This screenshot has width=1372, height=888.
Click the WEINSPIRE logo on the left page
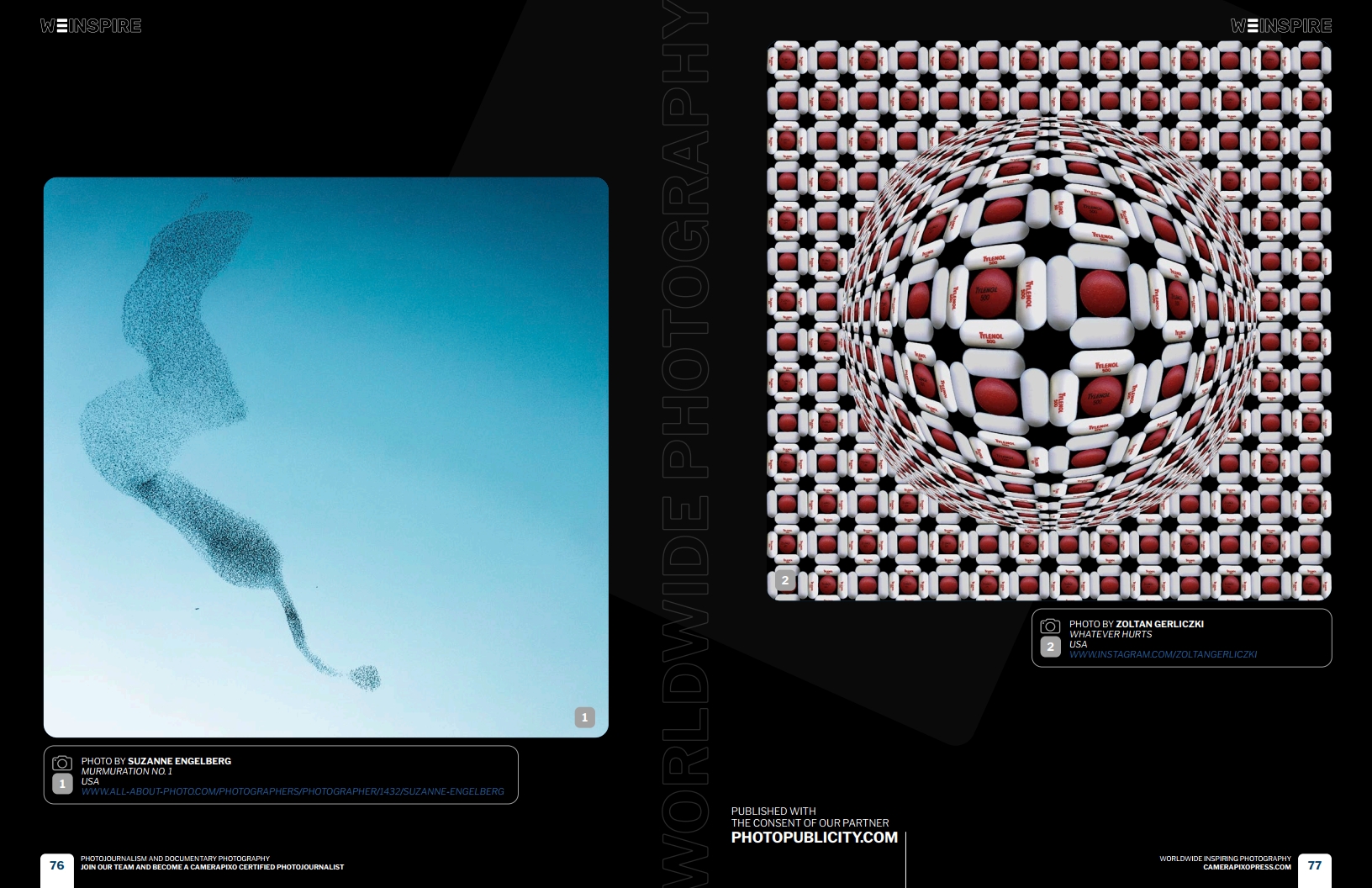coord(91,26)
